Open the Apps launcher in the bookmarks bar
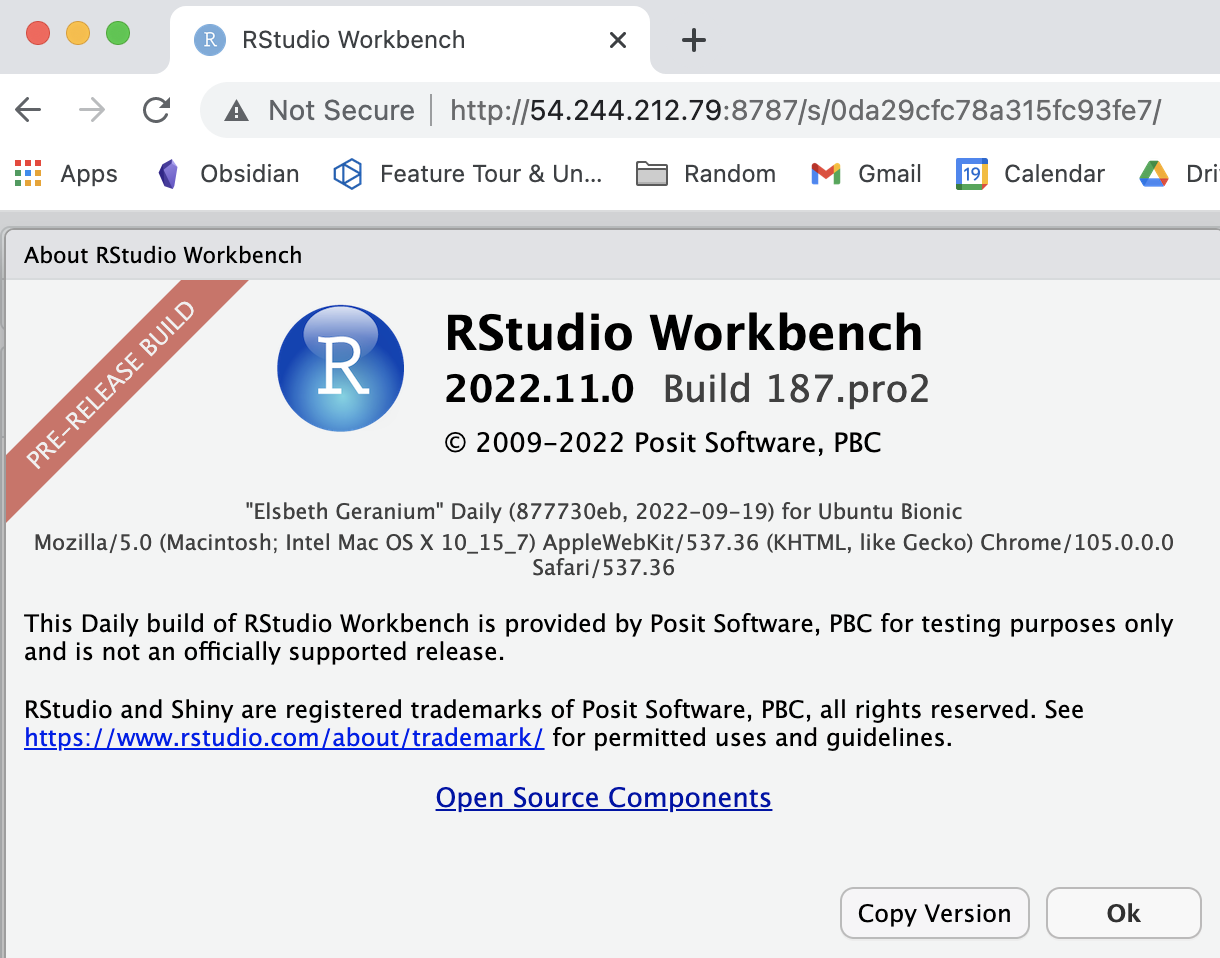This screenshot has height=958, width=1220. (66, 173)
